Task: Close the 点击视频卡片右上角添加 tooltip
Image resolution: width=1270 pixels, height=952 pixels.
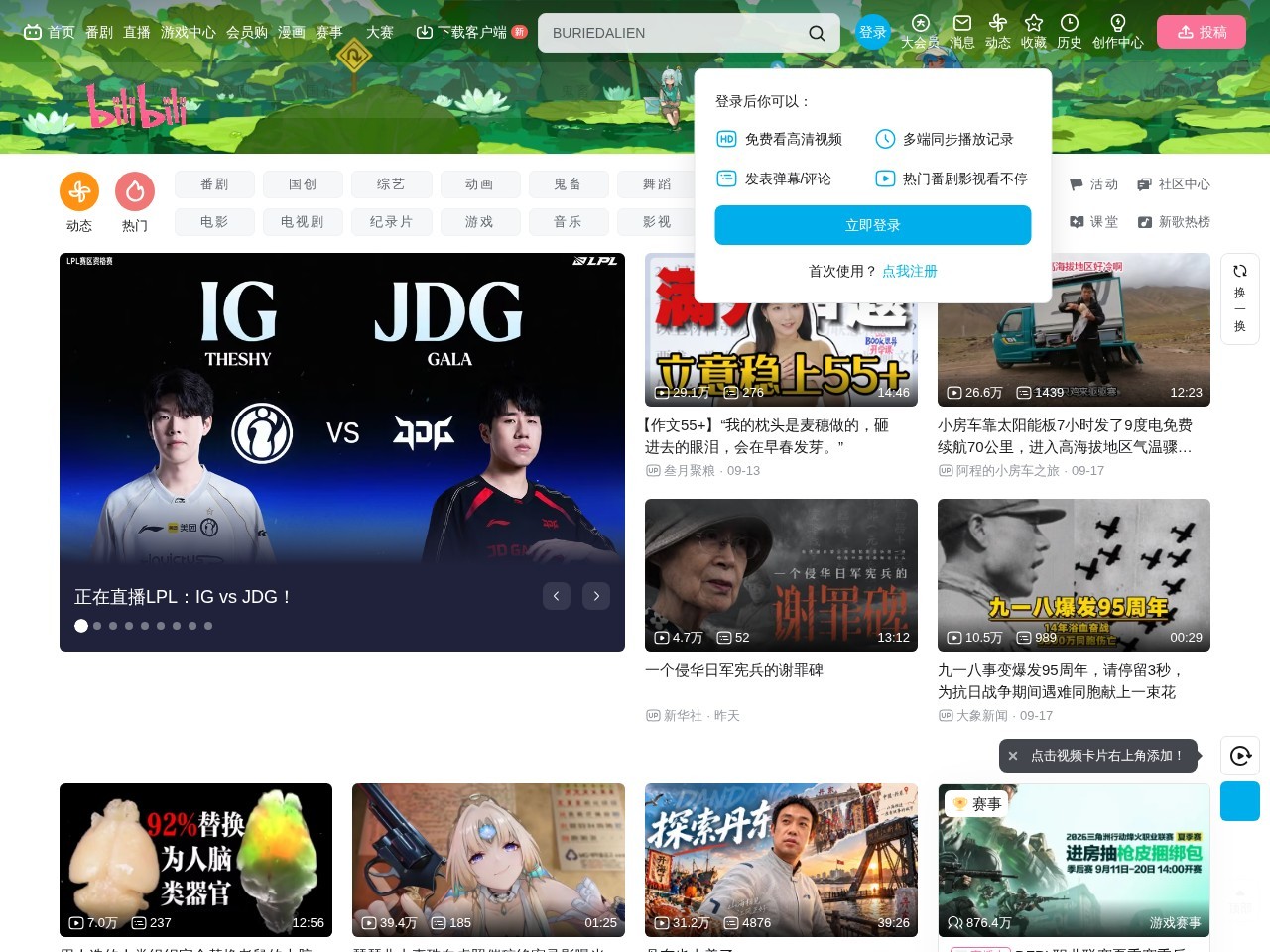Action: (1013, 756)
